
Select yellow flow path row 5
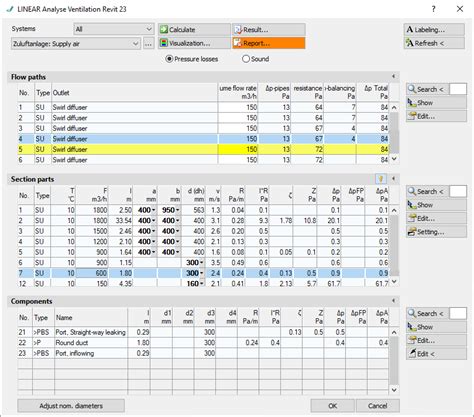(203, 149)
